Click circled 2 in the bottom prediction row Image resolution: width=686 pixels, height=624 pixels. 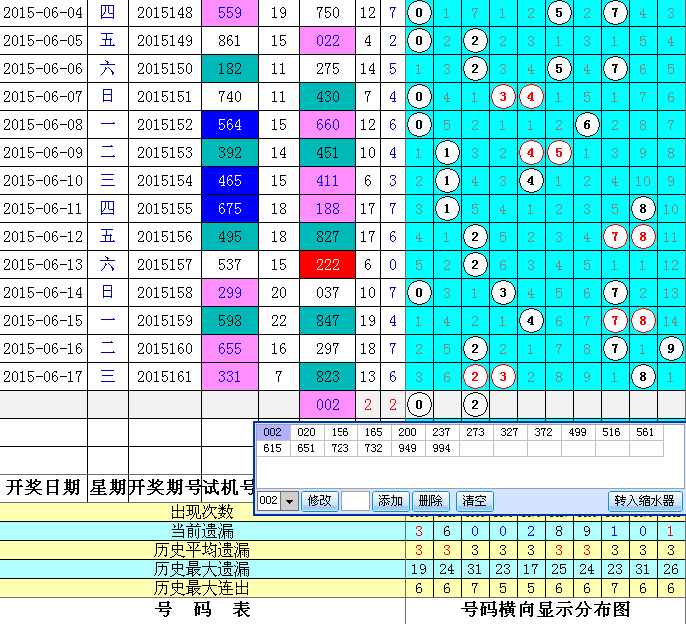click(475, 405)
